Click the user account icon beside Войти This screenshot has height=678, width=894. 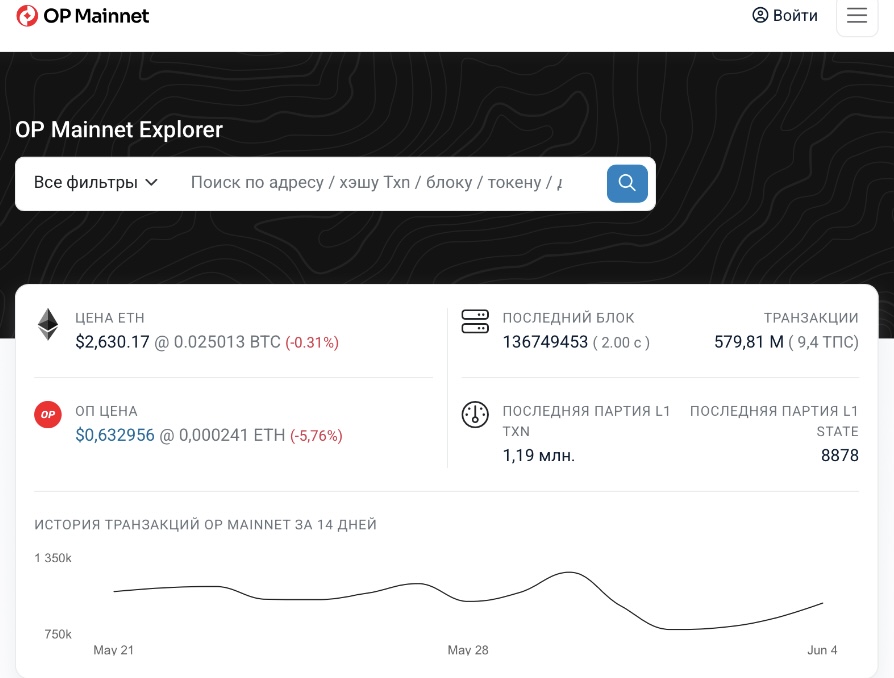(x=760, y=15)
